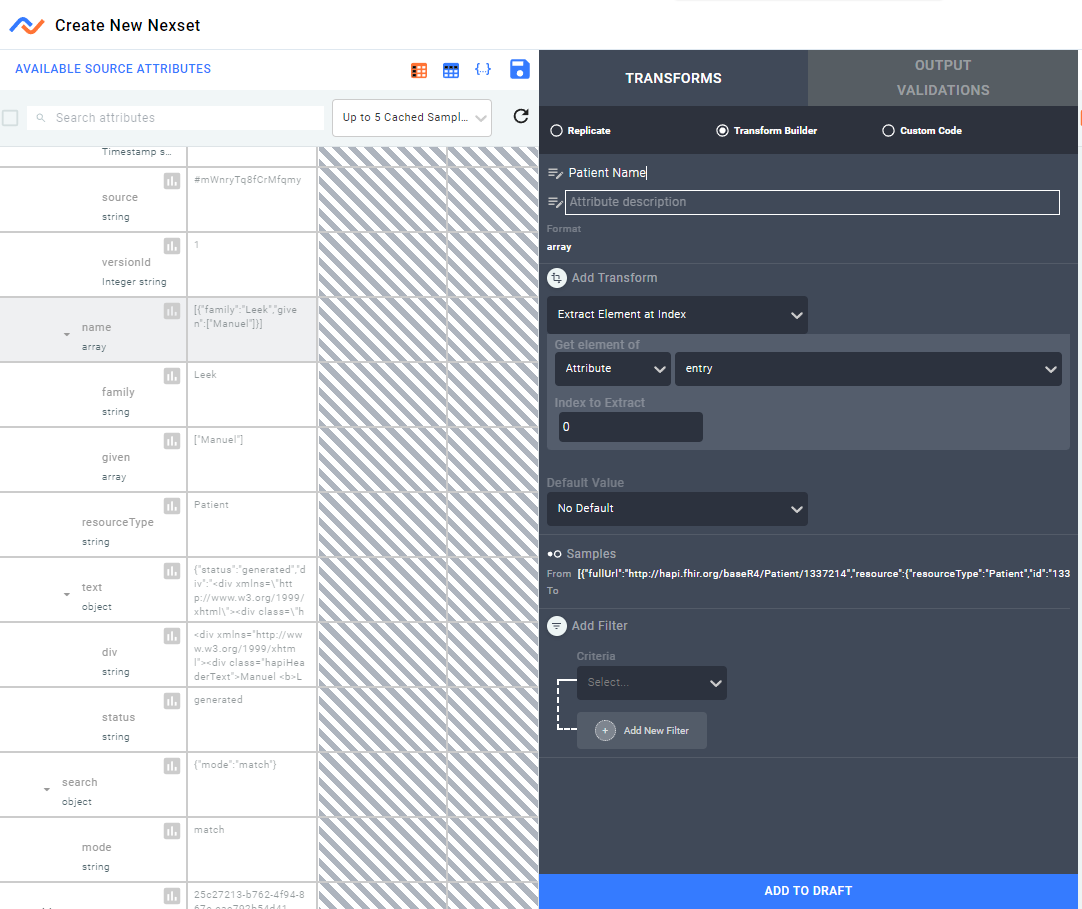Switch to the Output Validations tab
The height and width of the screenshot is (909, 1082).
[942, 78]
